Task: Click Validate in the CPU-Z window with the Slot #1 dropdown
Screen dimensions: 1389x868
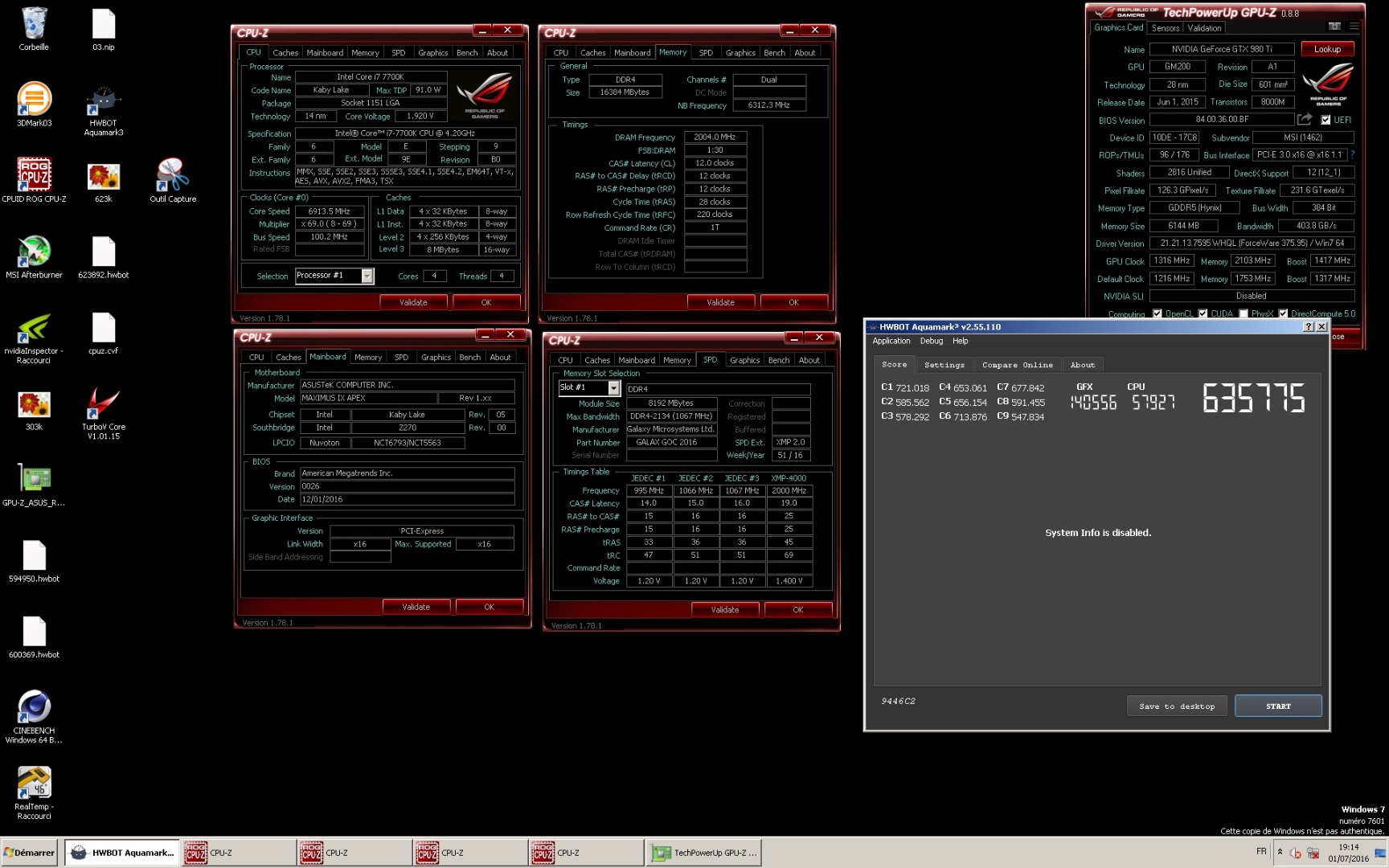Action: pos(724,610)
